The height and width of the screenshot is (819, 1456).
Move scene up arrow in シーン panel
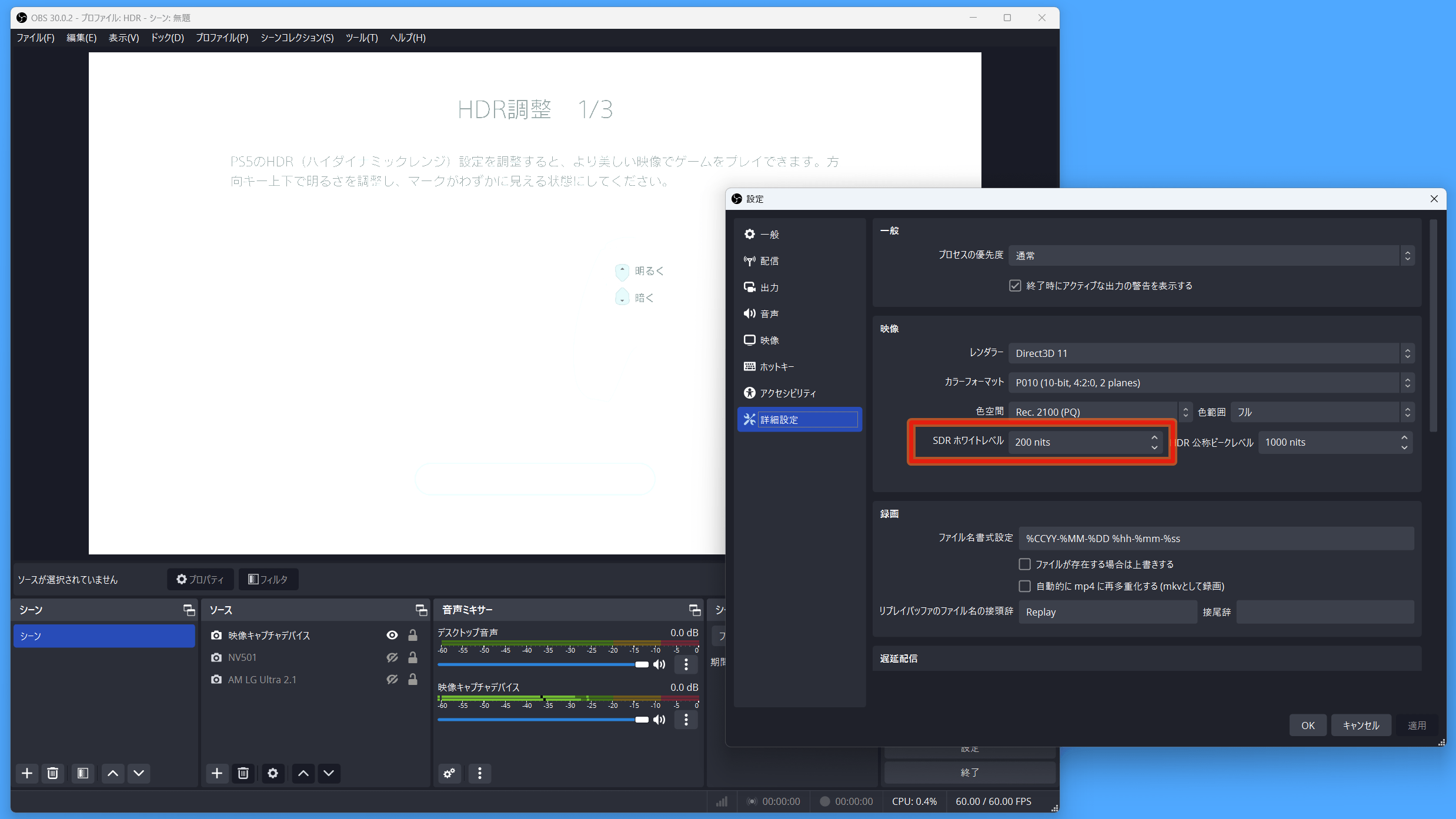(113, 773)
